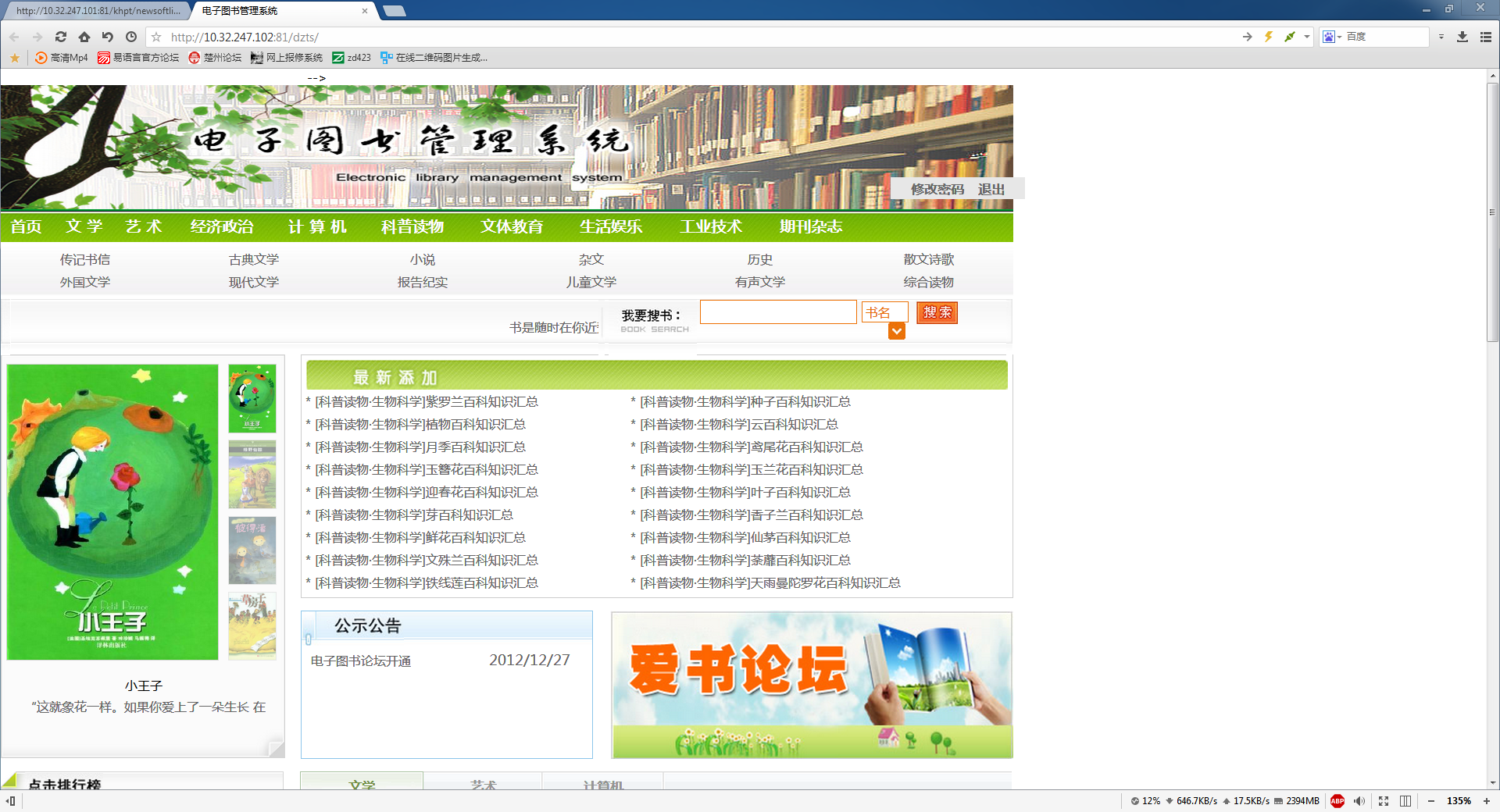The image size is (1500, 812).
Task: Open the 电子图书论坛开通 announcement
Action: [x=361, y=661]
